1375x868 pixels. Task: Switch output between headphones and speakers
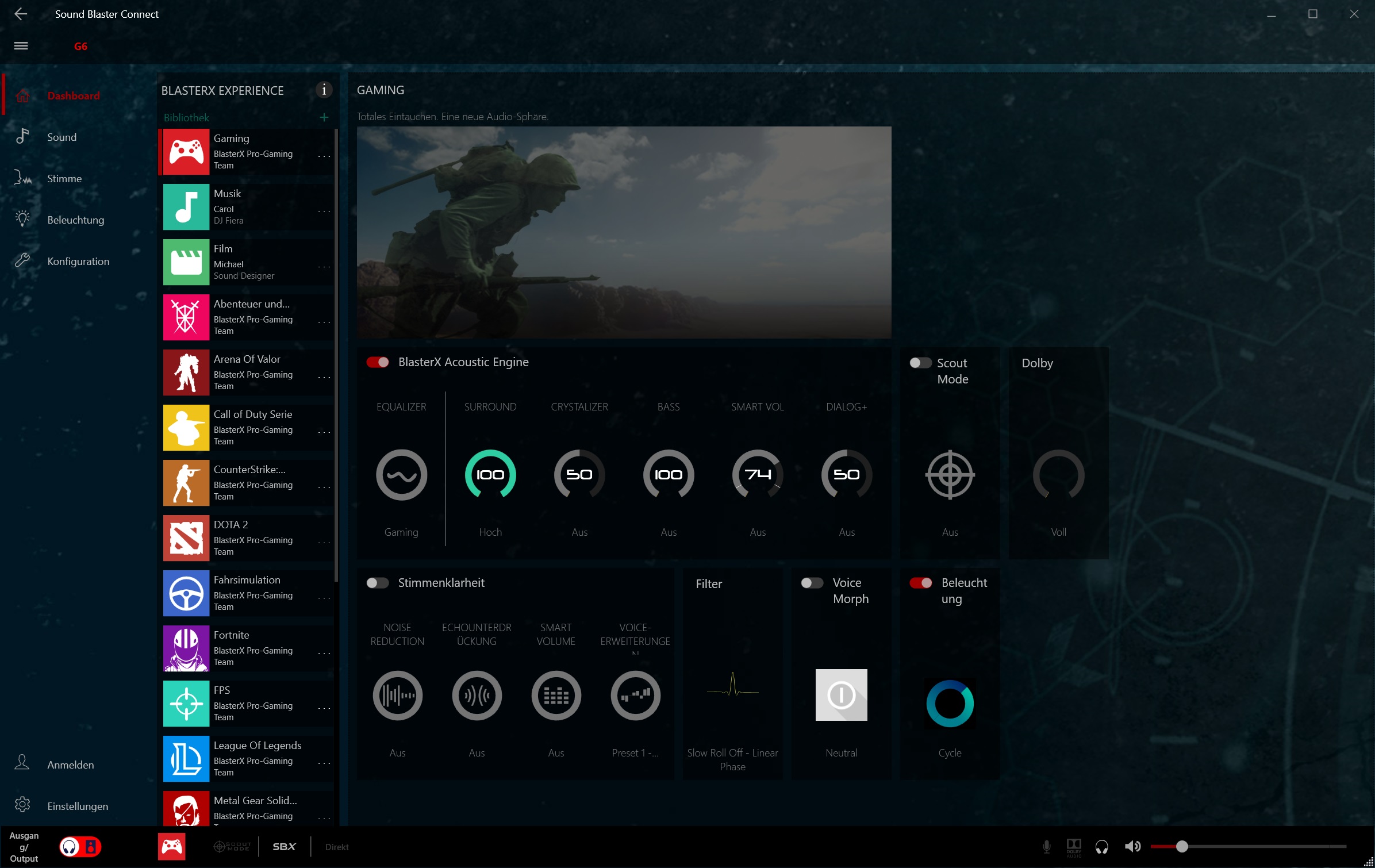(80, 847)
